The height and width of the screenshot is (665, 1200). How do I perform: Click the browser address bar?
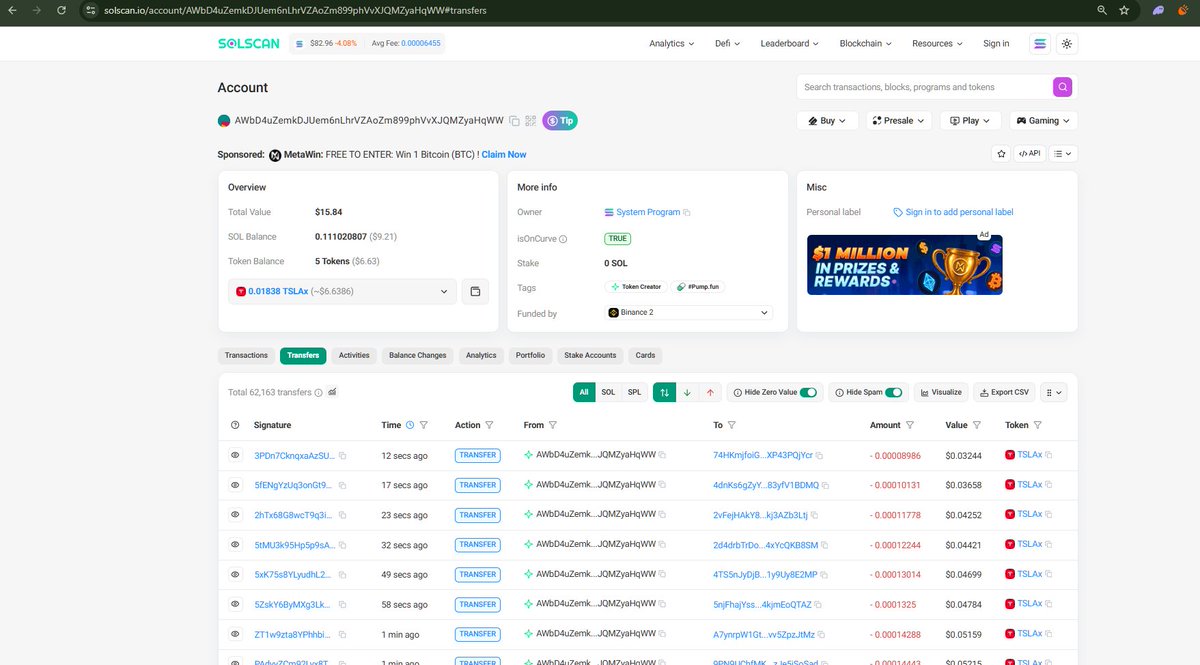pyautogui.click(x=590, y=10)
